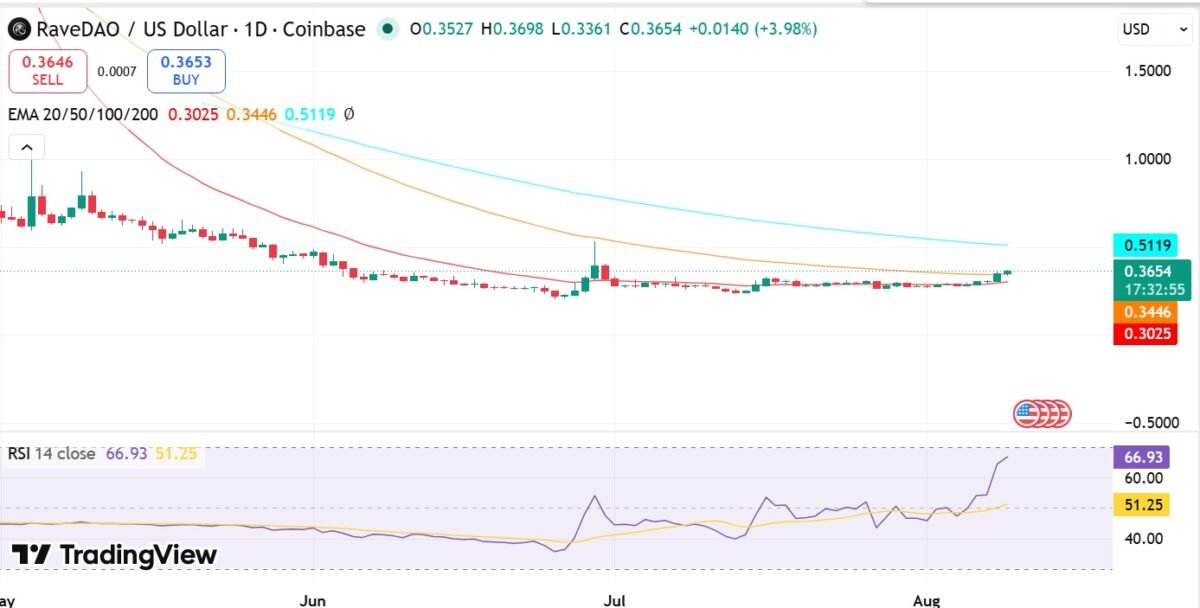The width and height of the screenshot is (1200, 608).
Task: Click the O0.3527 open value in header
Action: (x=443, y=30)
